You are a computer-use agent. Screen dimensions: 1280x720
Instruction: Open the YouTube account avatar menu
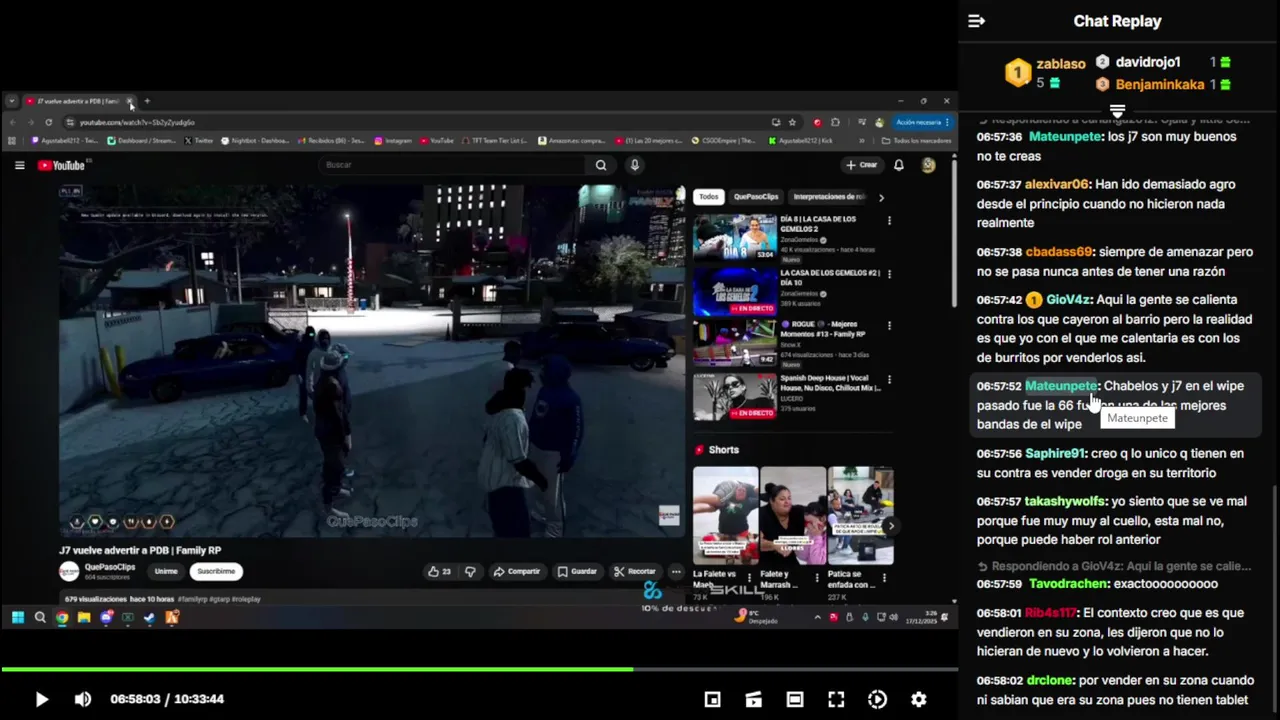click(x=929, y=165)
